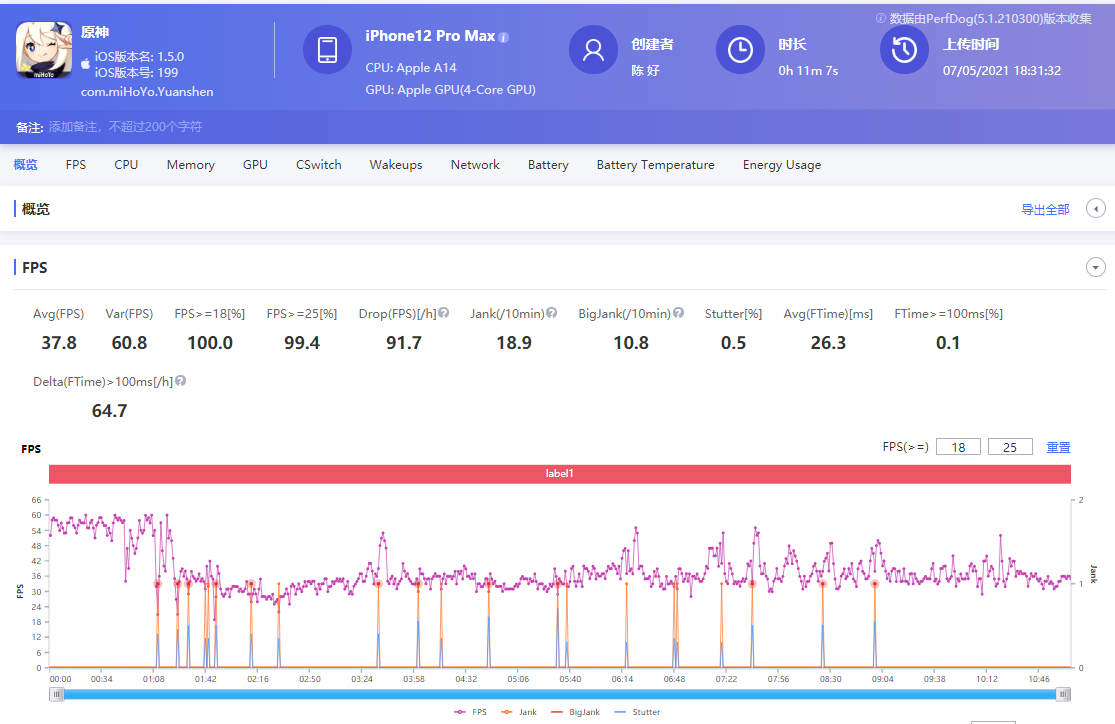Click FPS>=18[%] value 100.0
Screen dimensions: 1115x724
point(210,343)
